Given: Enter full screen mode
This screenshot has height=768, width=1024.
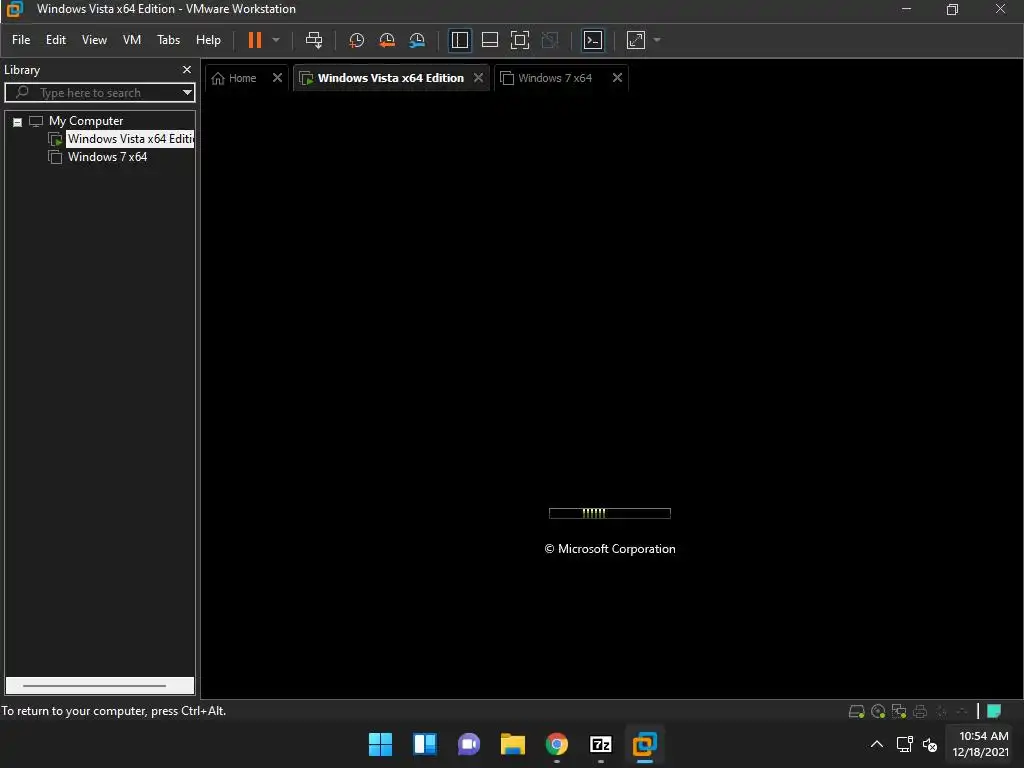Looking at the screenshot, I should tap(520, 40).
